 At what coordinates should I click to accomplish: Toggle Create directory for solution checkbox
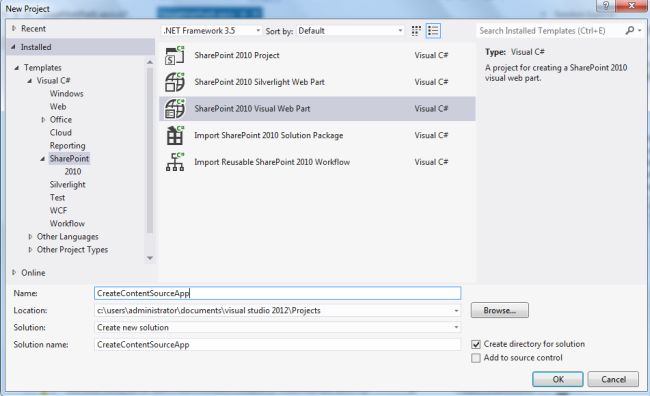coord(476,344)
